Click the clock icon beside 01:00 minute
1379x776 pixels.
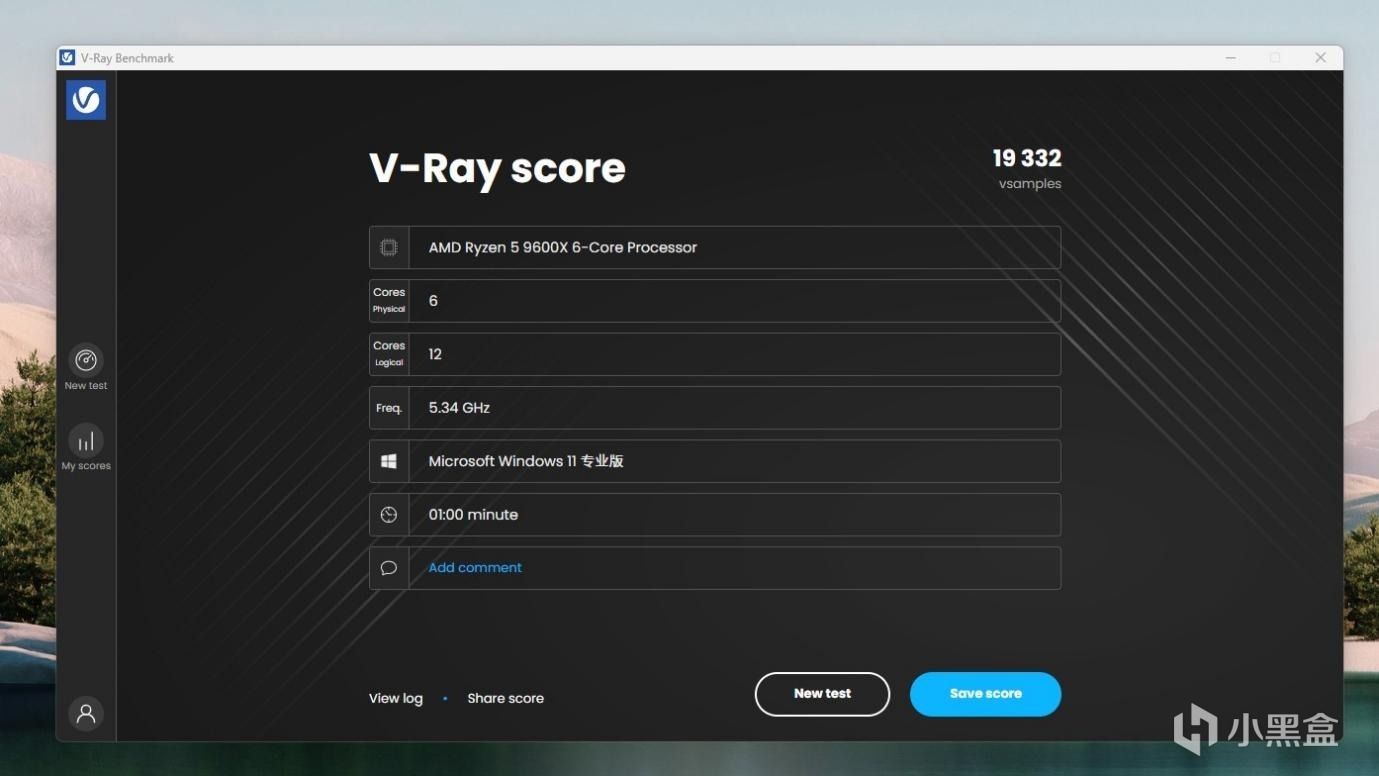389,514
